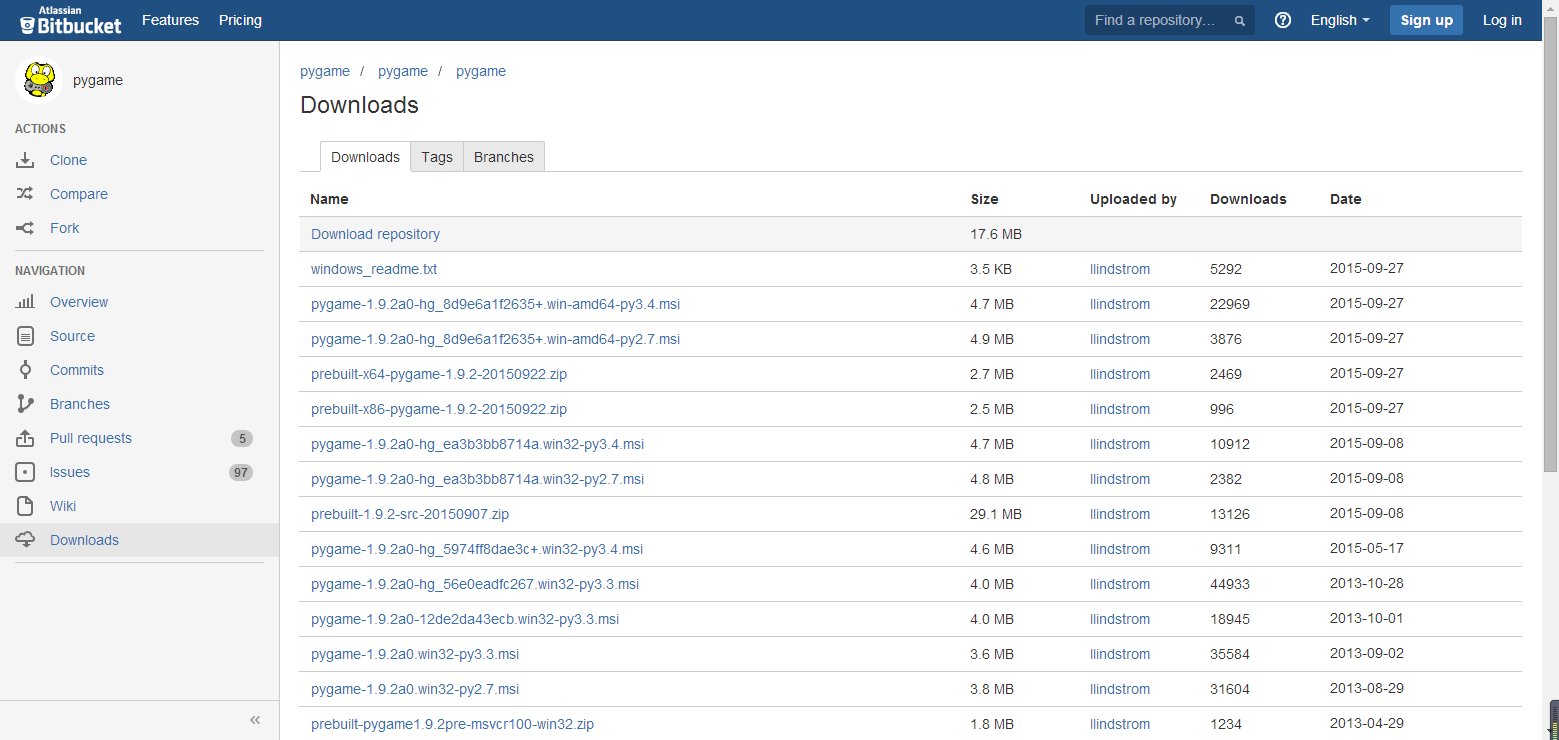Click the Pull requests upload icon
This screenshot has width=1559, height=740.
click(25, 438)
